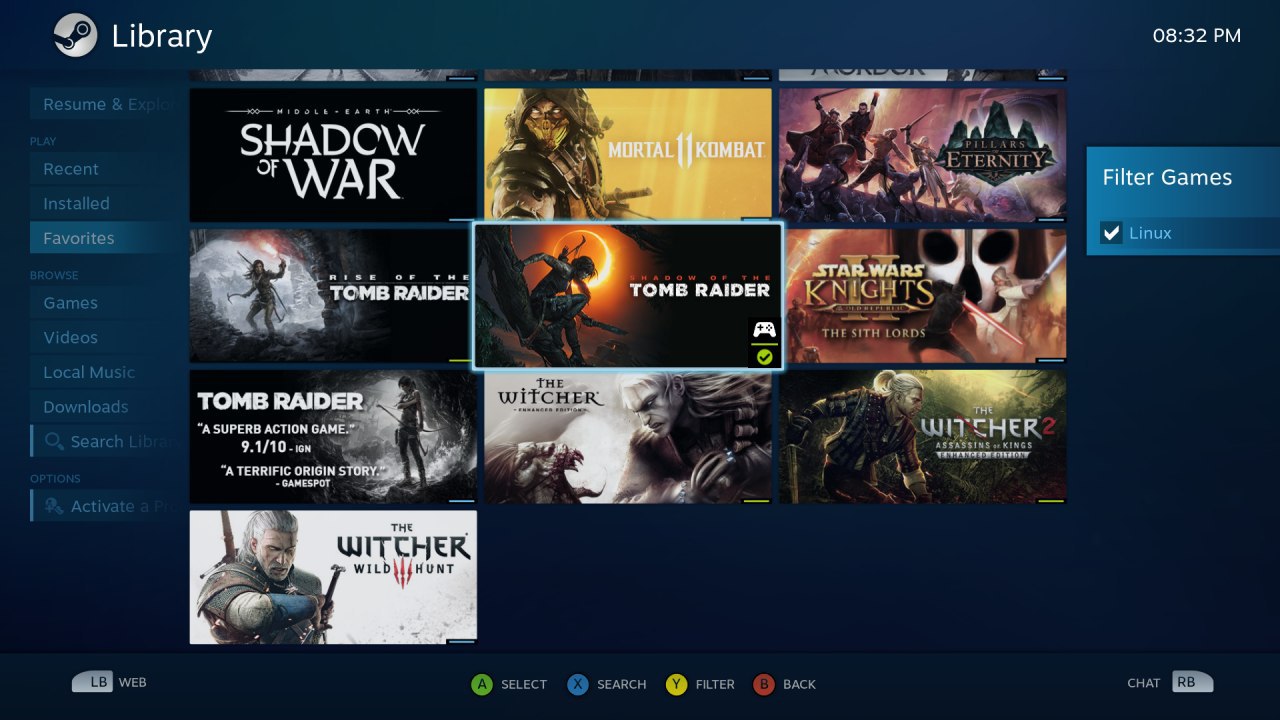Click the Steam logo icon
Viewport: 1280px width, 720px height.
[75, 36]
